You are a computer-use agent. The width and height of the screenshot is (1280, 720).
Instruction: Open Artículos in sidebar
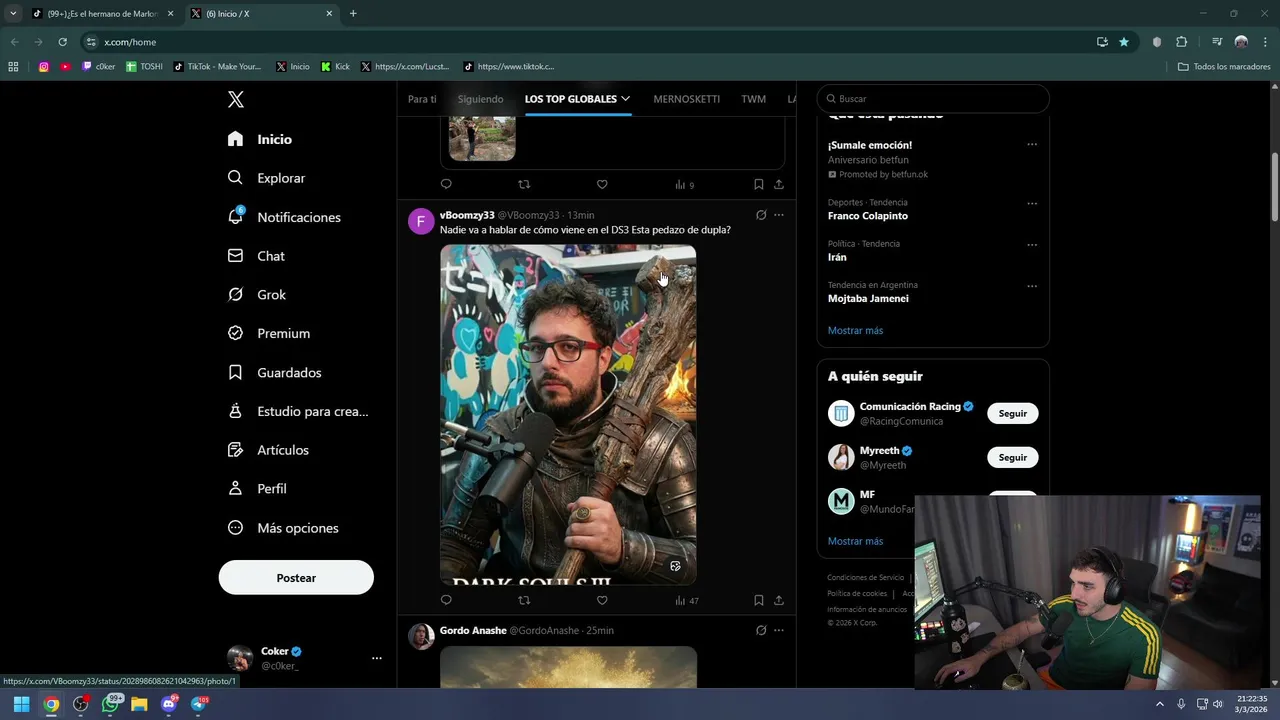click(x=268, y=450)
